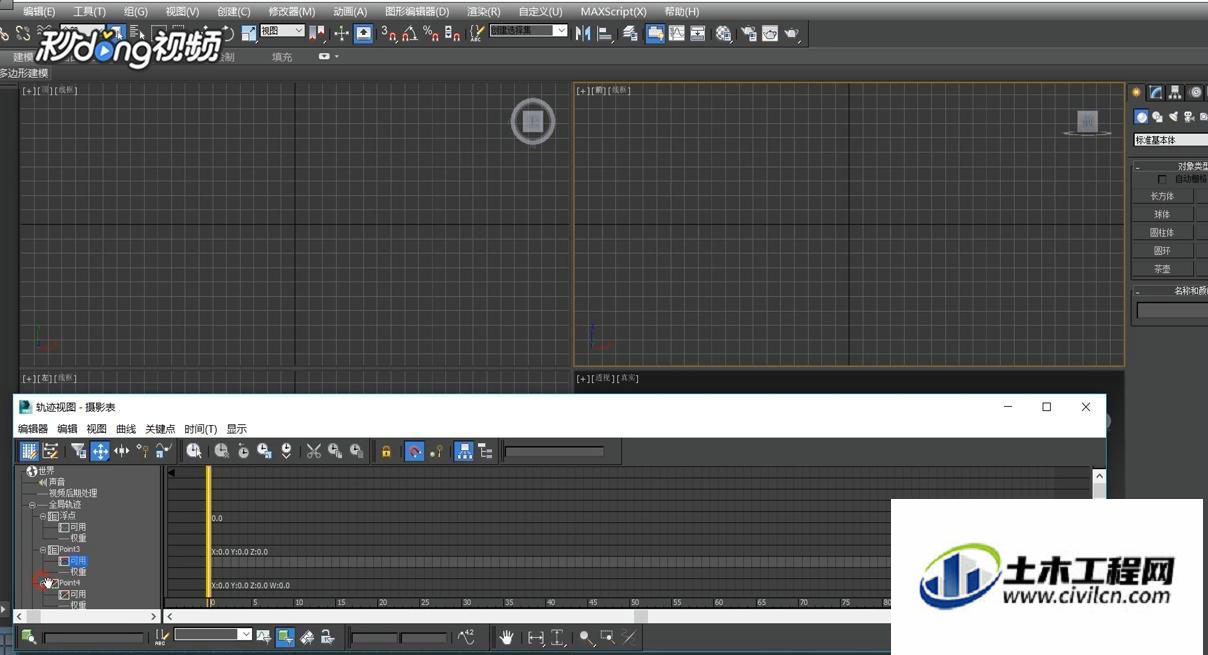Click the ViewCube in the top-left viewport
Image resolution: width=1208 pixels, height=655 pixels.
pyautogui.click(x=533, y=122)
